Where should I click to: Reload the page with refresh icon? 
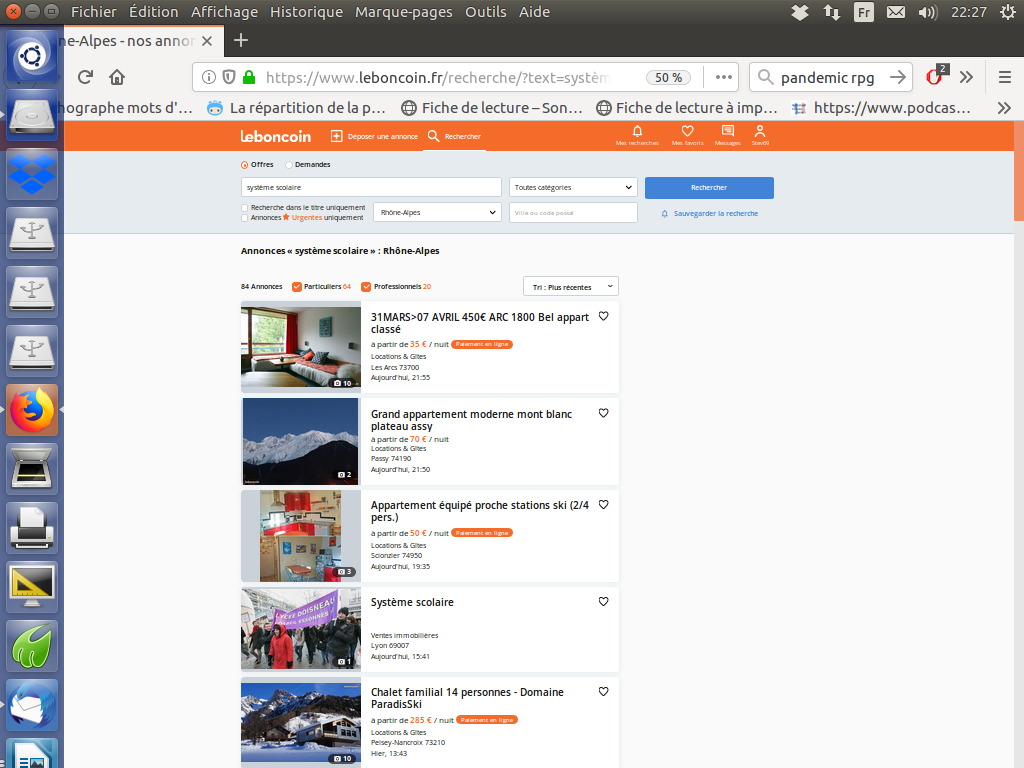pos(85,77)
